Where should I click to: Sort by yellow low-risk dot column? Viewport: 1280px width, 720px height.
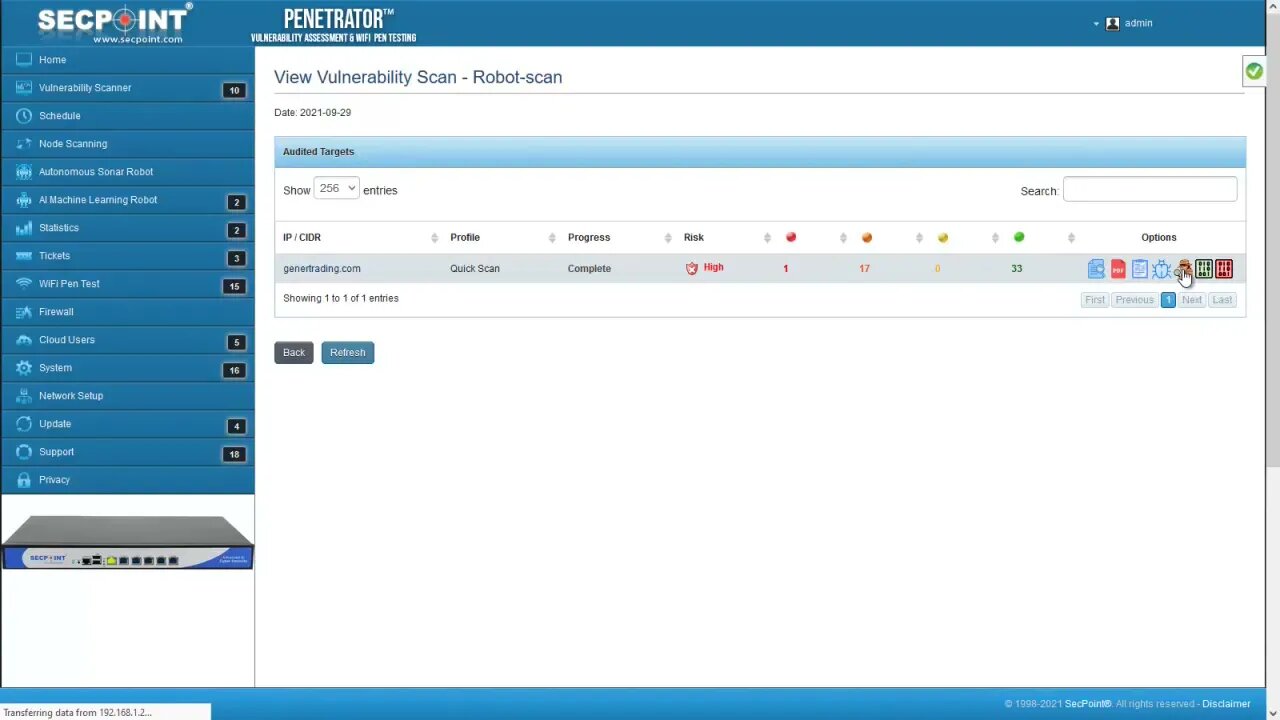[964, 237]
